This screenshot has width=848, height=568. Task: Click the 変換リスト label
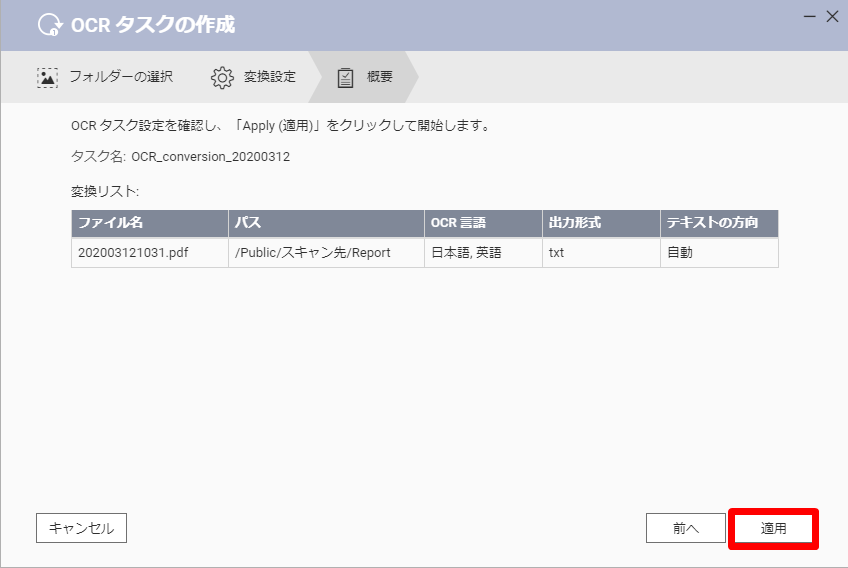click(x=105, y=191)
